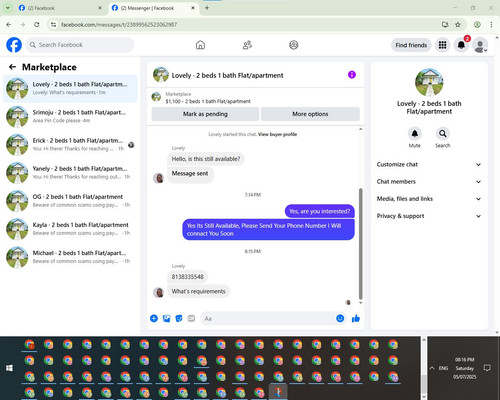Screen dimensions: 500x400
Task: Click the Facebook logo icon
Action: pos(14,45)
